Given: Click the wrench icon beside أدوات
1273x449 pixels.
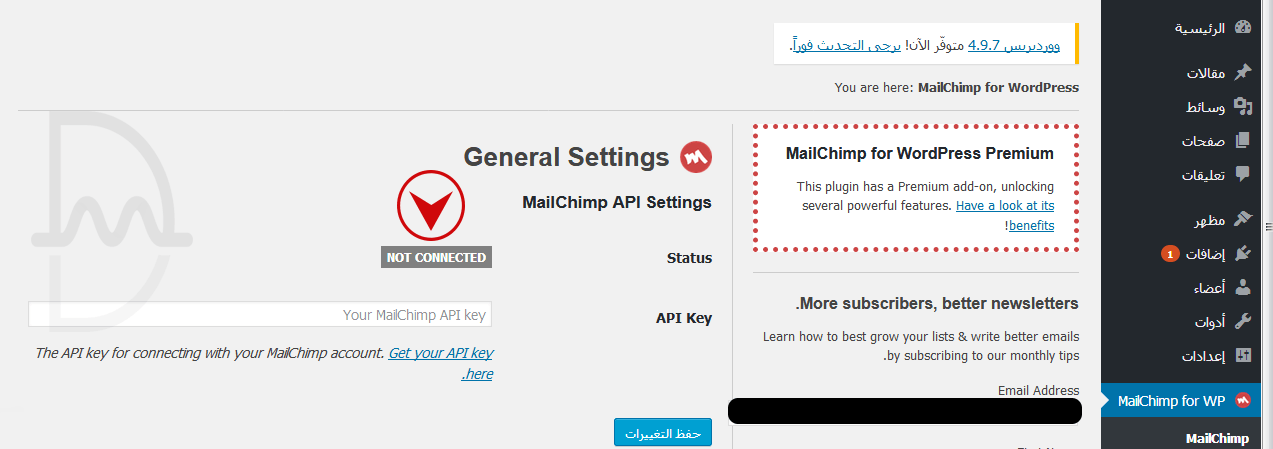Looking at the screenshot, I should coord(1243,322).
